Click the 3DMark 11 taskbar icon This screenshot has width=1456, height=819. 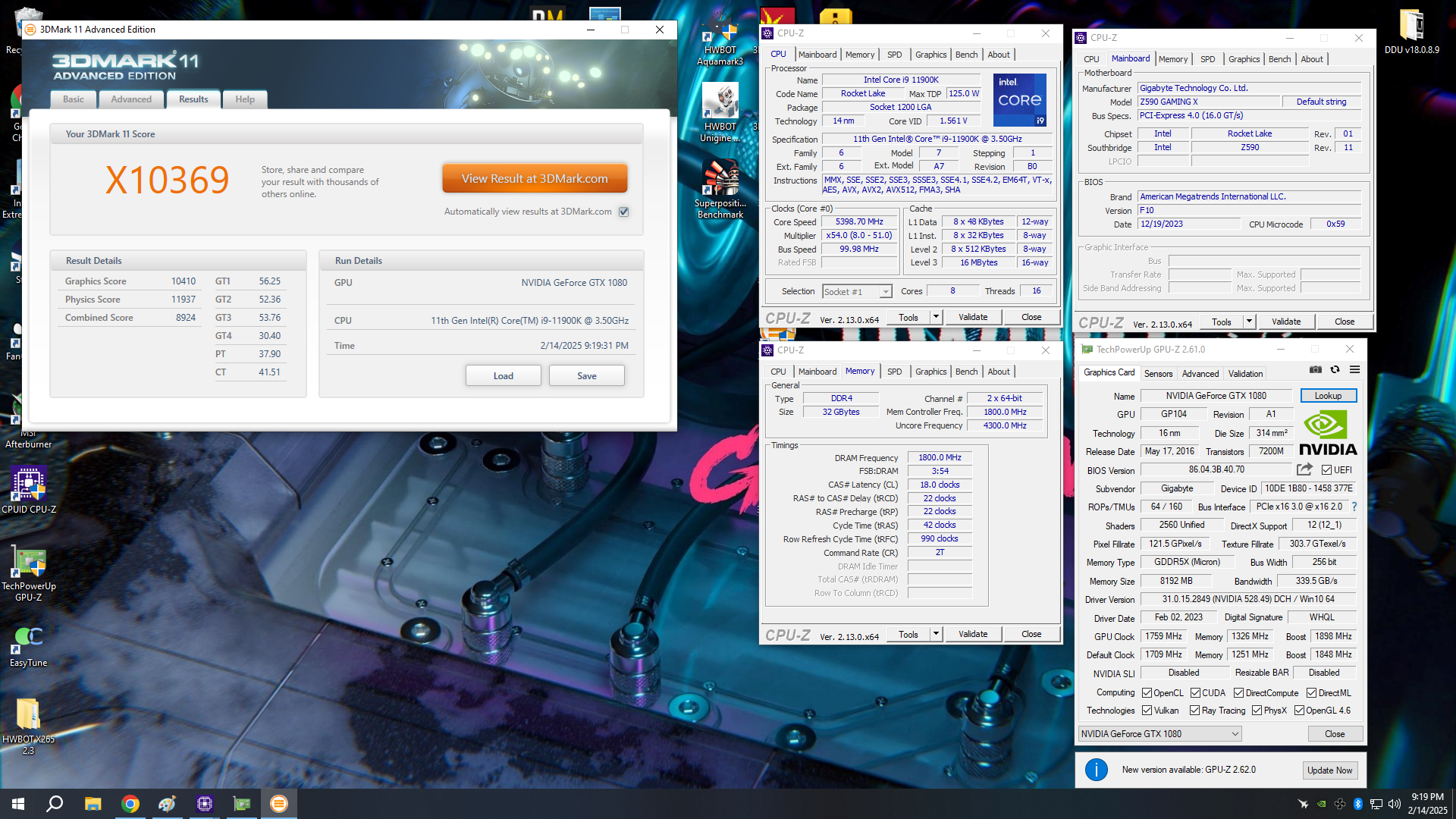coord(279,804)
